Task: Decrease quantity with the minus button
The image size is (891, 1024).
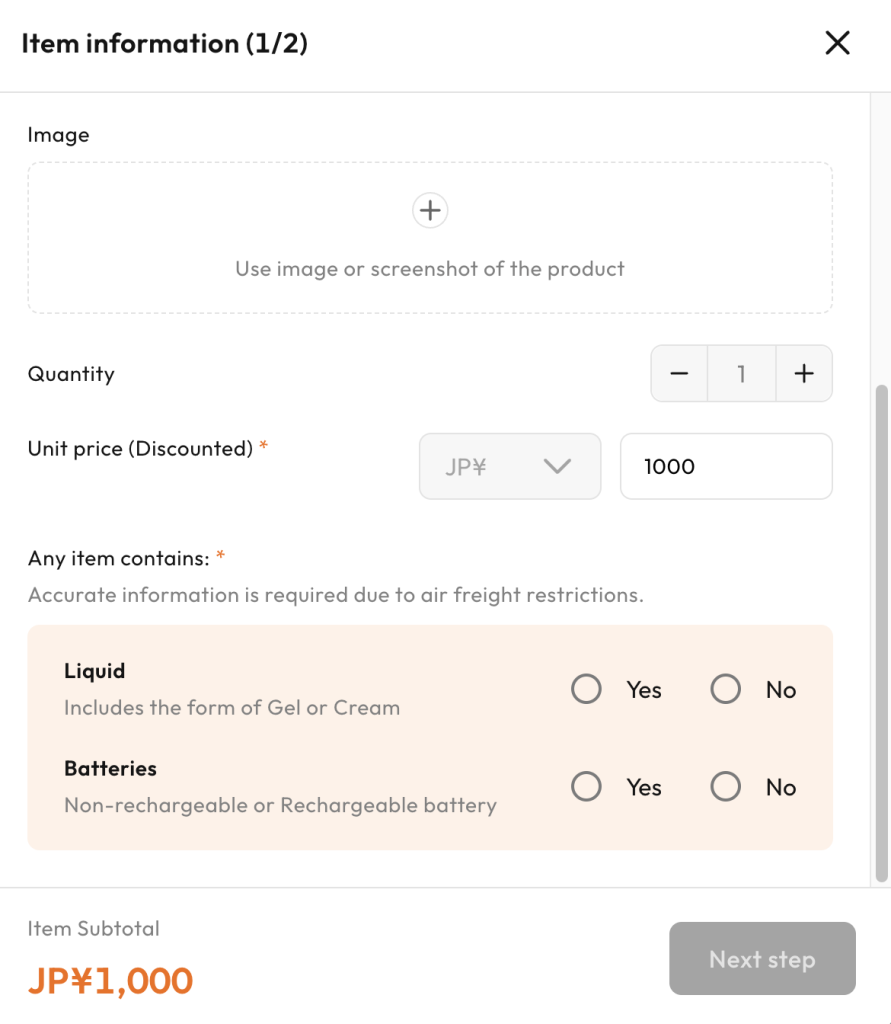Action: pyautogui.click(x=679, y=374)
